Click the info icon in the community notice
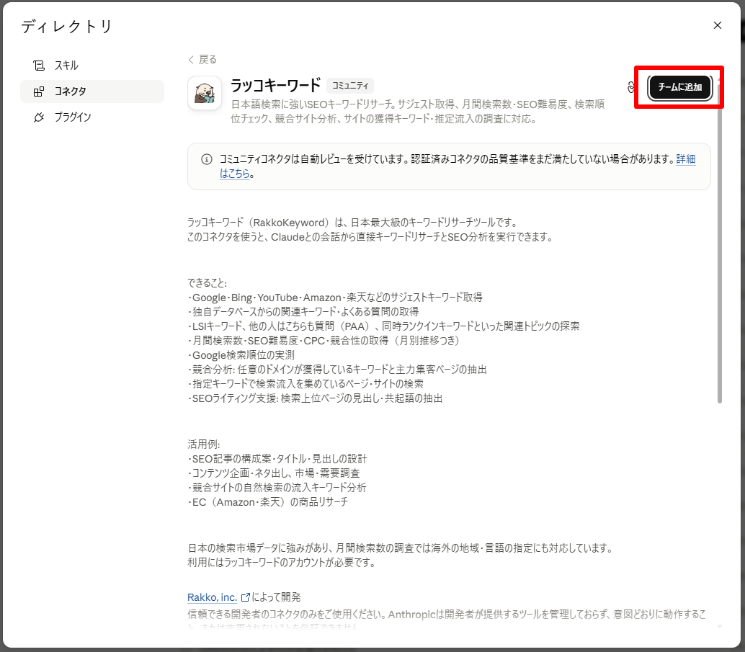 tap(206, 159)
